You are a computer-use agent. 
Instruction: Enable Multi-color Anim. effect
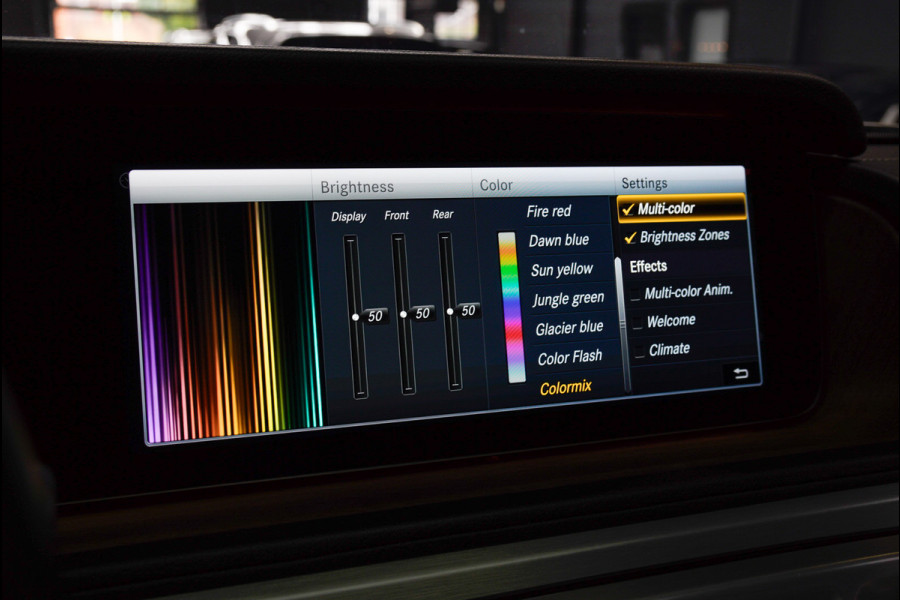pos(636,293)
